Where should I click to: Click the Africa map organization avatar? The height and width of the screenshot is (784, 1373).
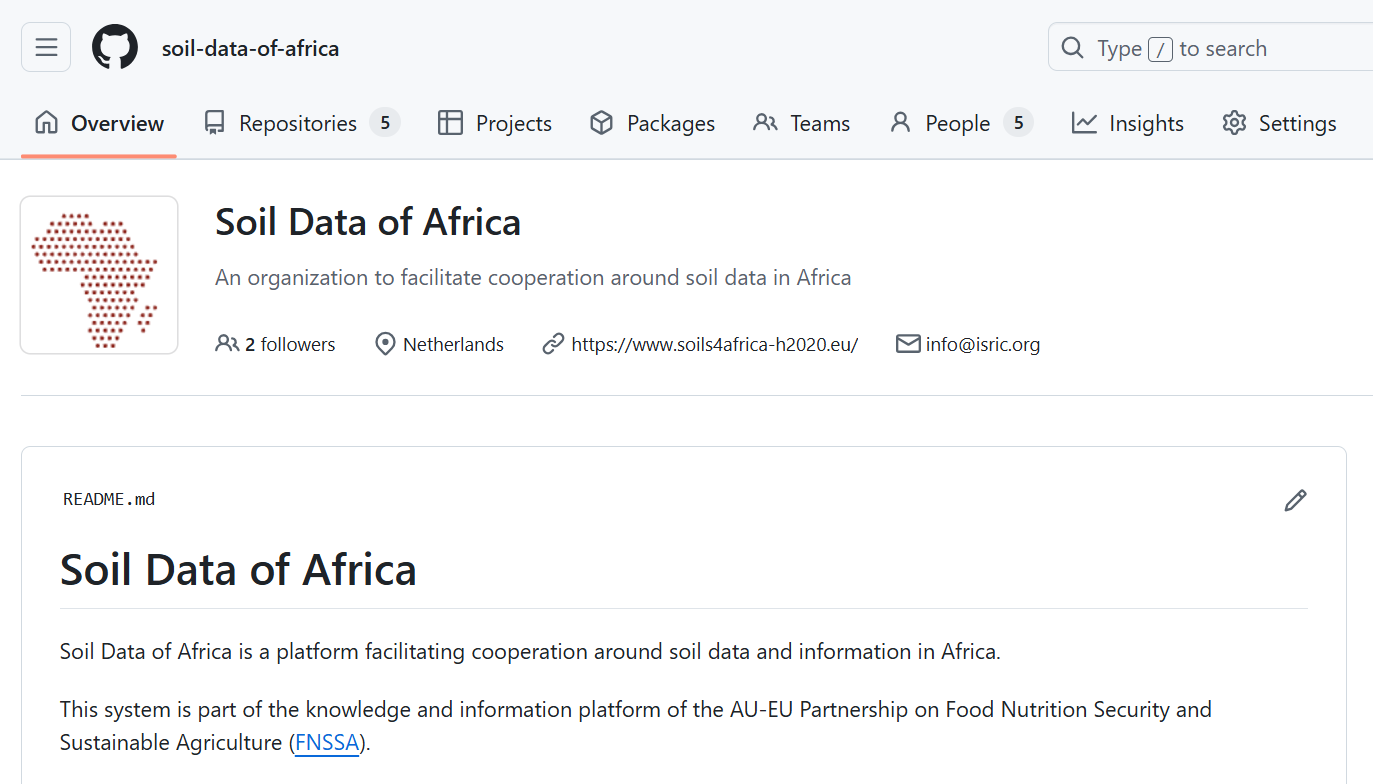point(99,275)
